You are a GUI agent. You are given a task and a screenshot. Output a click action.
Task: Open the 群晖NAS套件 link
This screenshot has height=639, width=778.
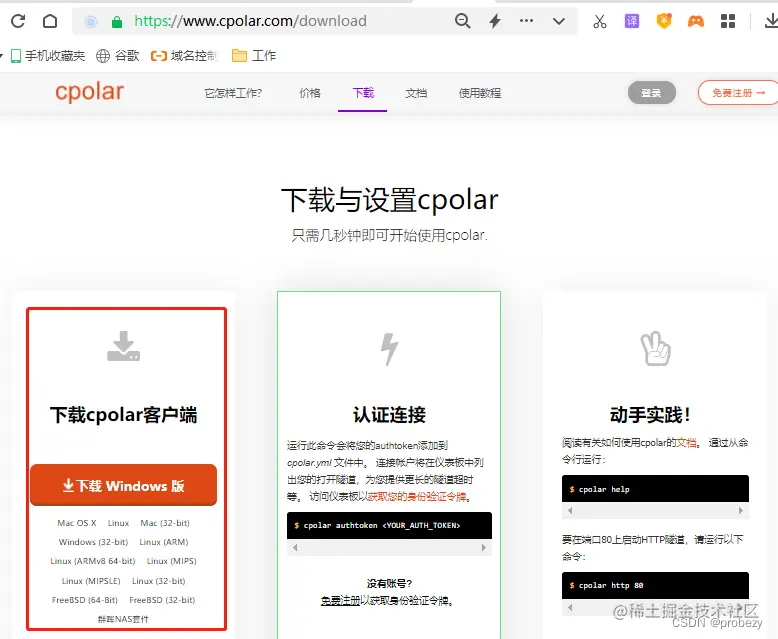coord(123,619)
